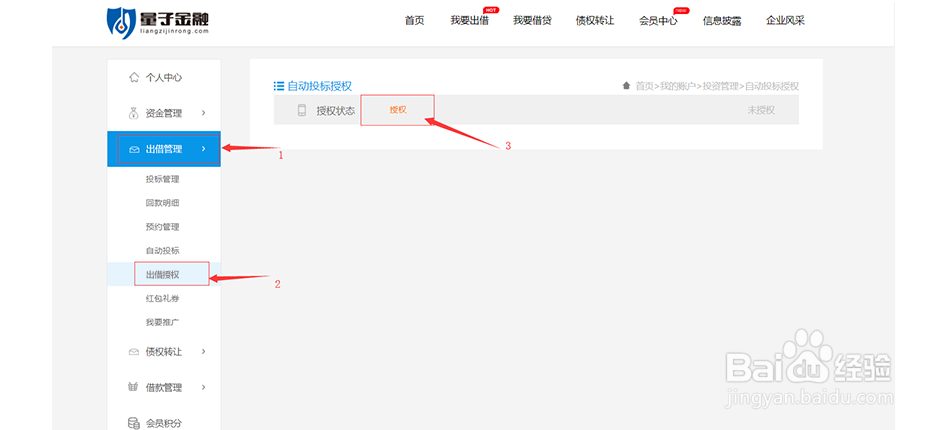This screenshot has height=430, width=945.
Task: Open the 我要出借 nav item
Action: pos(469,21)
